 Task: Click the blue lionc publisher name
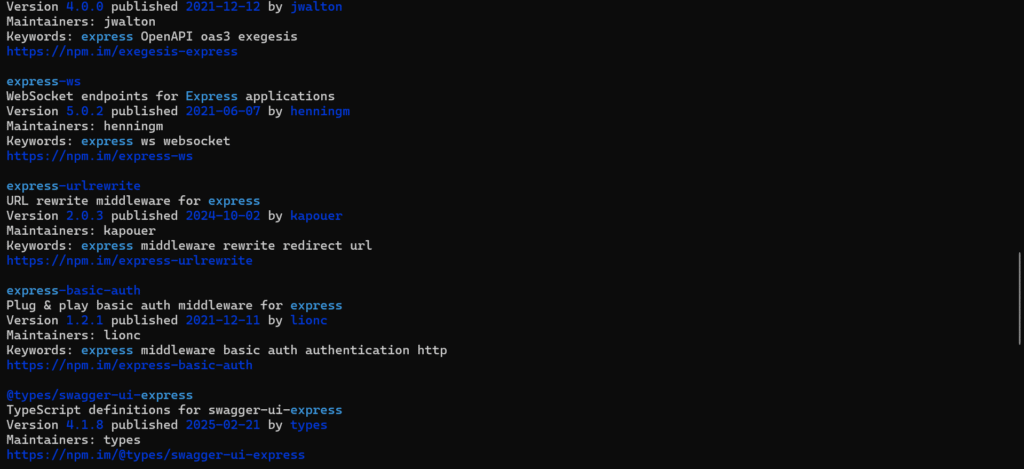(309, 321)
